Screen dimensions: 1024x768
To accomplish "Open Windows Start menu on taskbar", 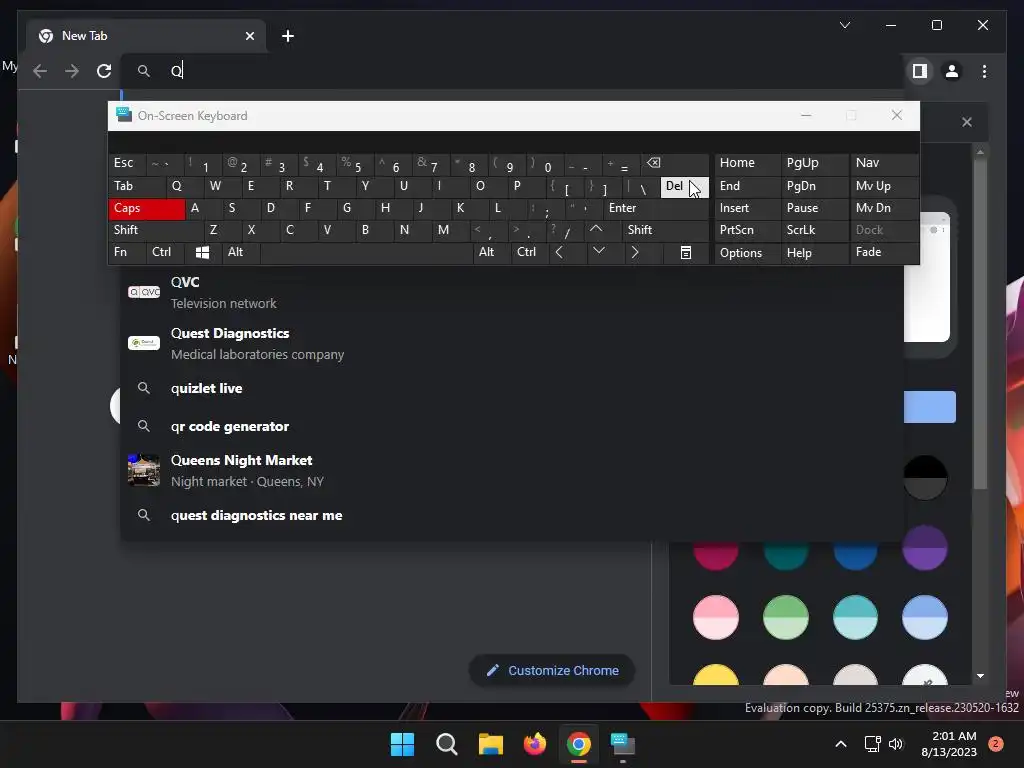I will click(402, 744).
